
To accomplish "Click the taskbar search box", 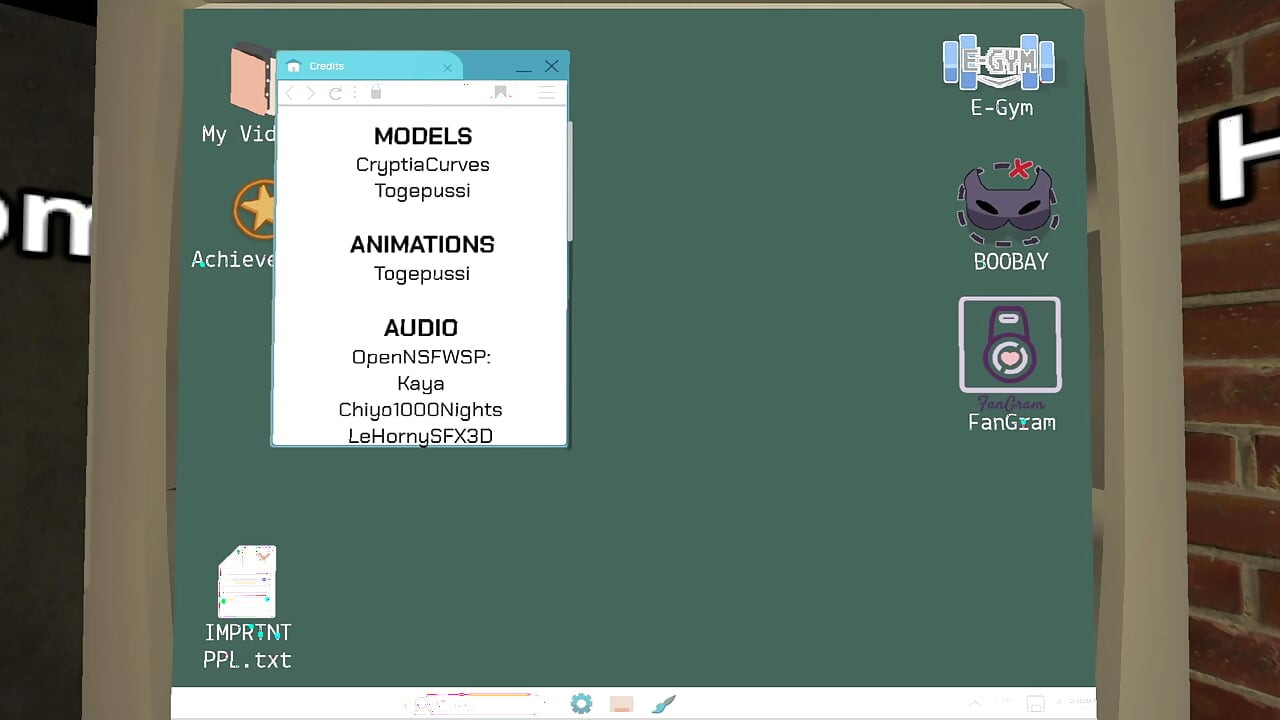I will (x=475, y=703).
